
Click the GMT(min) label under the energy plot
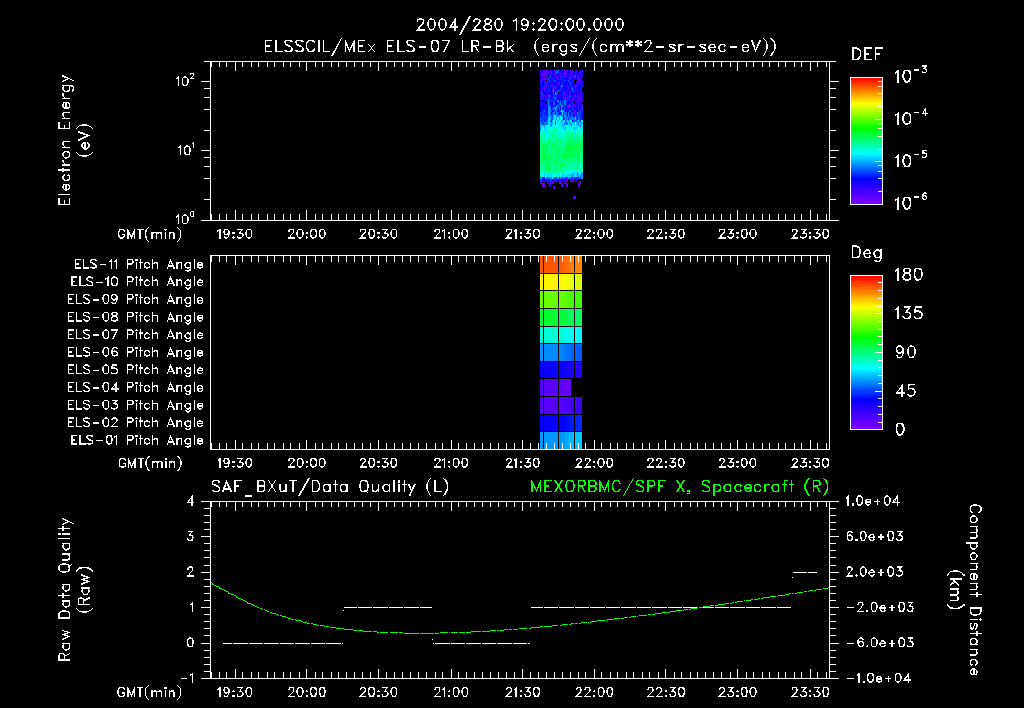click(x=150, y=234)
